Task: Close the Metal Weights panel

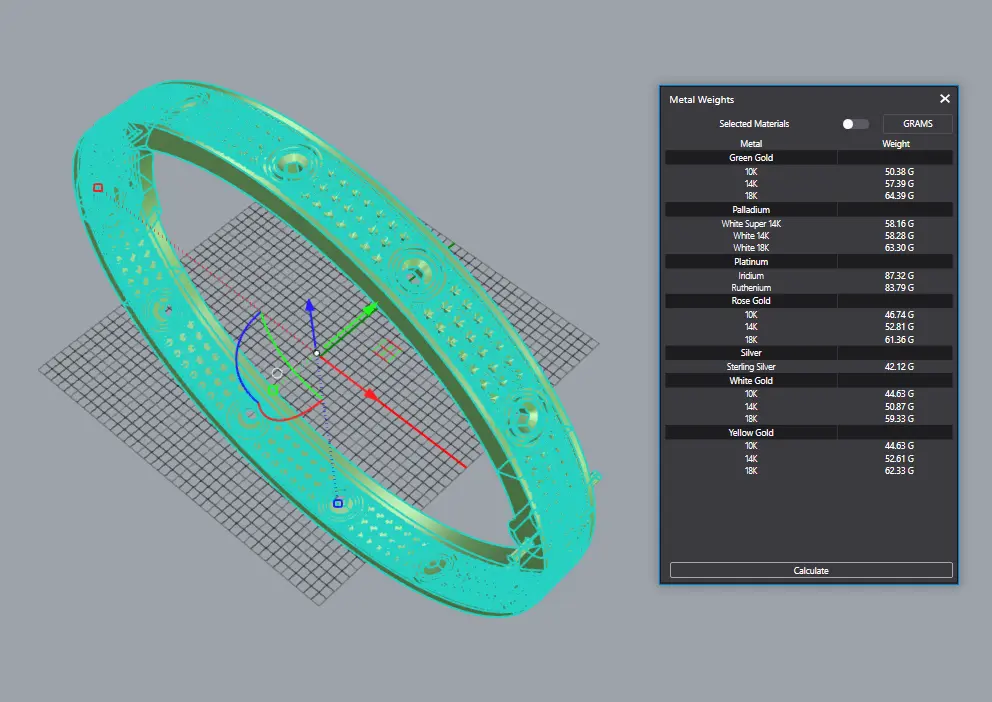Action: (944, 99)
